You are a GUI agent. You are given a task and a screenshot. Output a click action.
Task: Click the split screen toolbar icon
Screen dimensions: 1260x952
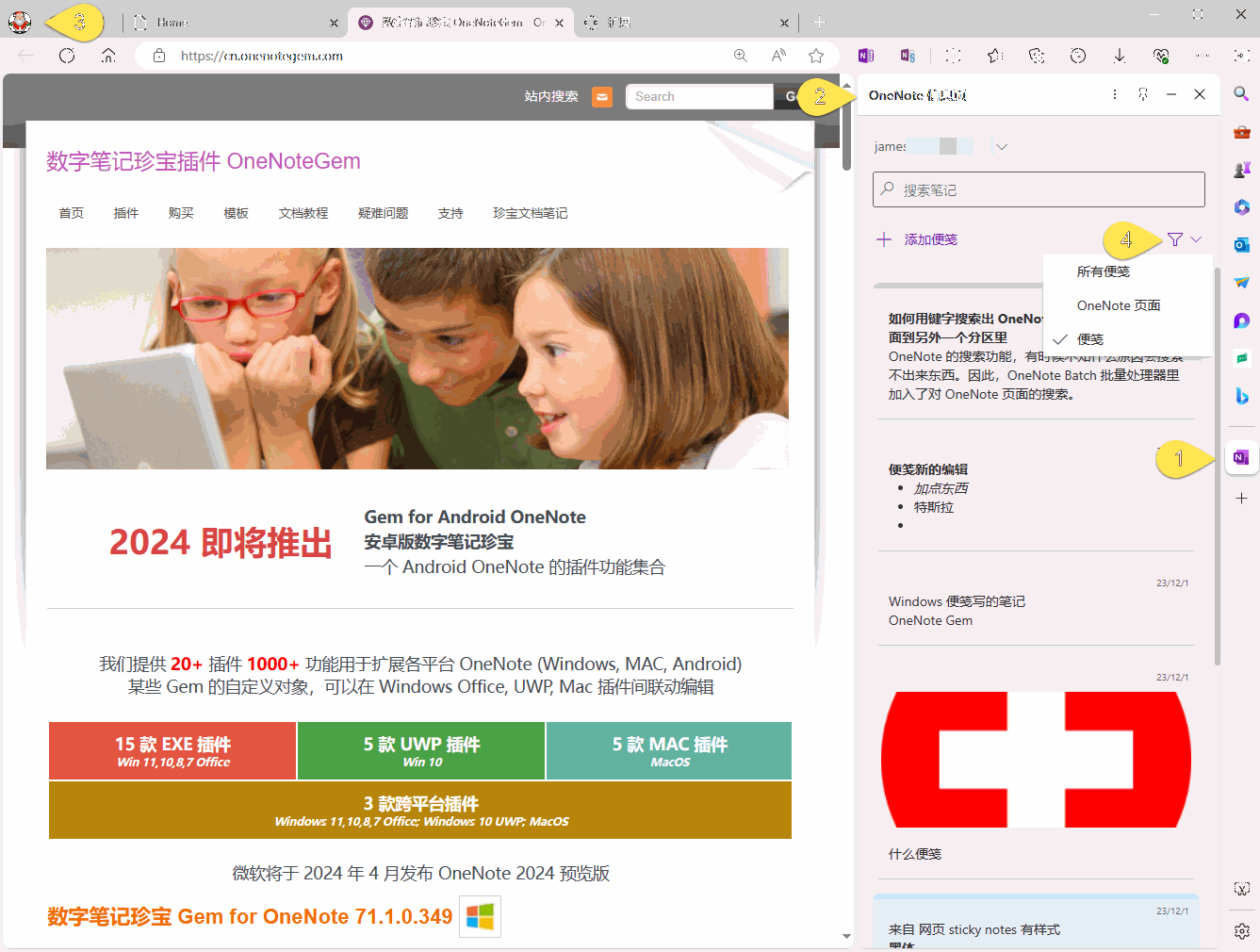(953, 56)
